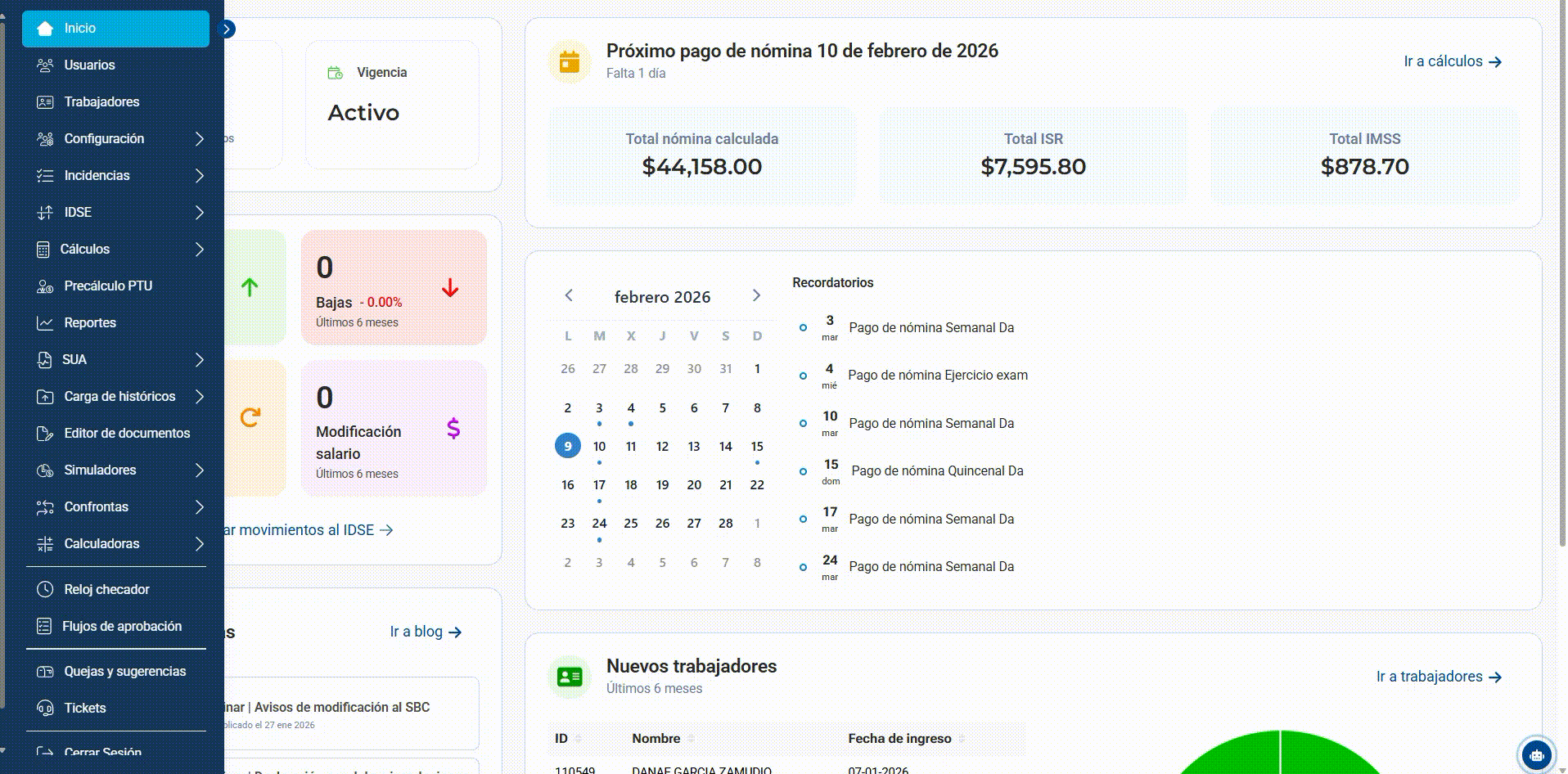Screen dimensions: 1568x774
Task: Open the Usuarios menu item
Action: tap(115, 65)
